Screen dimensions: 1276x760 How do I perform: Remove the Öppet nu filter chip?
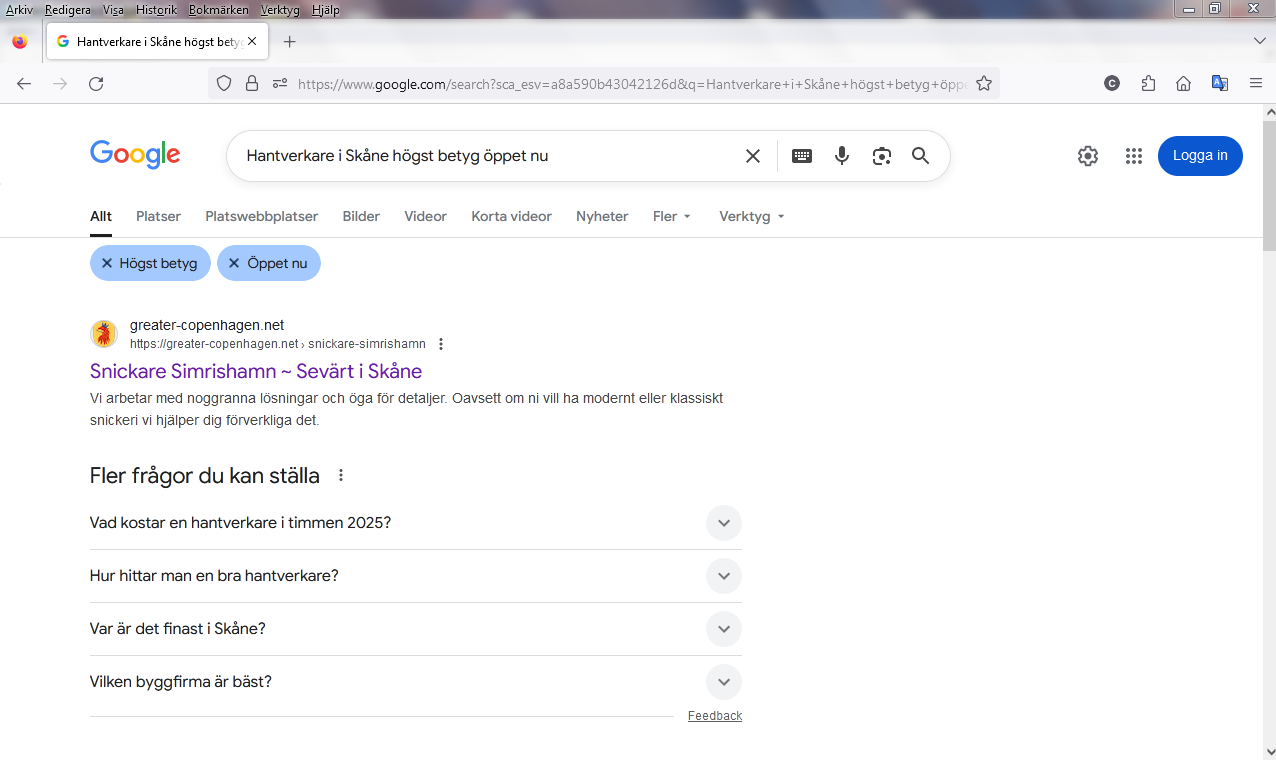pos(234,263)
